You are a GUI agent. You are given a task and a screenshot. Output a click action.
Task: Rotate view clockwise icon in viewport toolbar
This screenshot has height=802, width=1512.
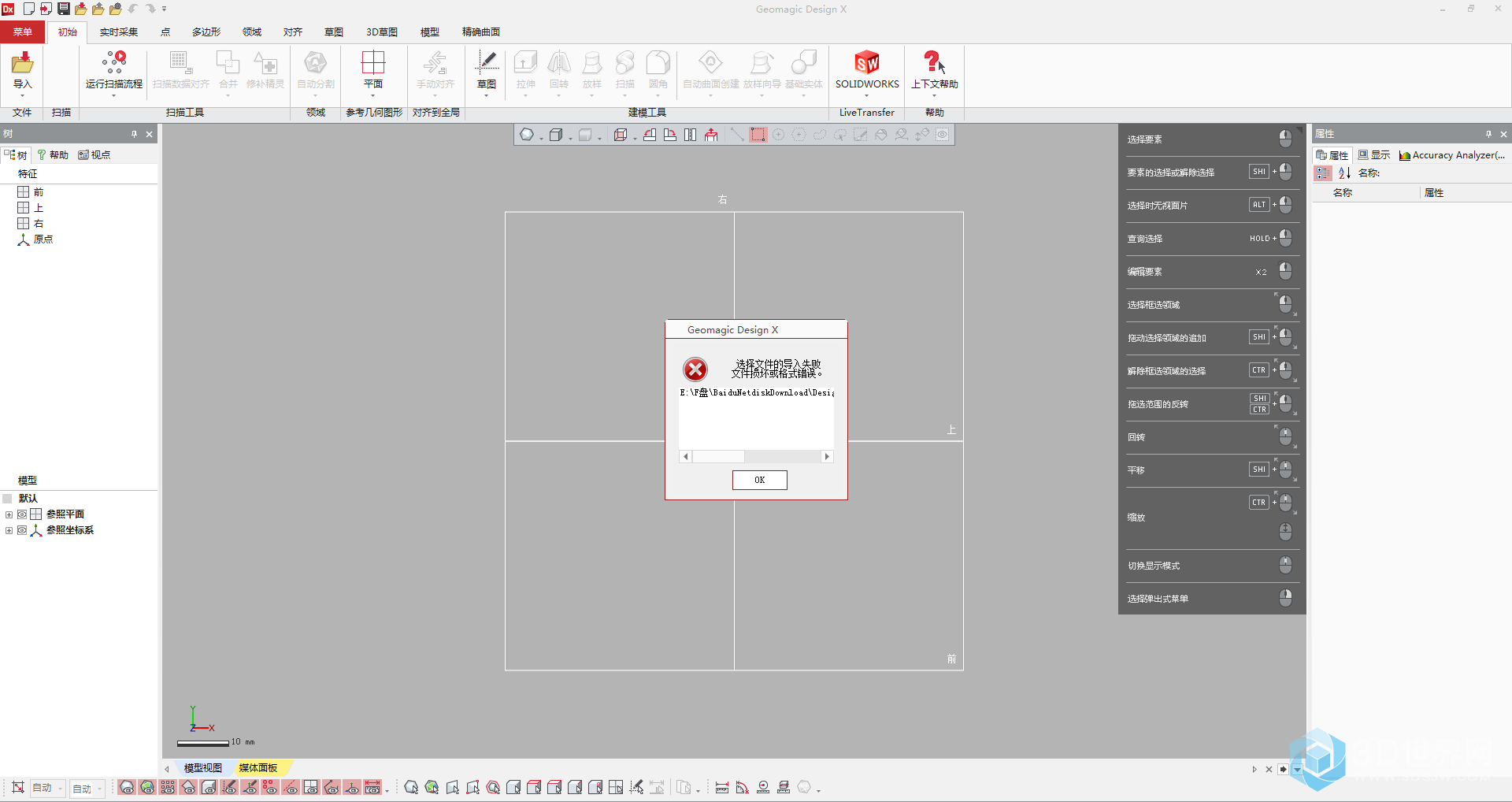coord(670,135)
